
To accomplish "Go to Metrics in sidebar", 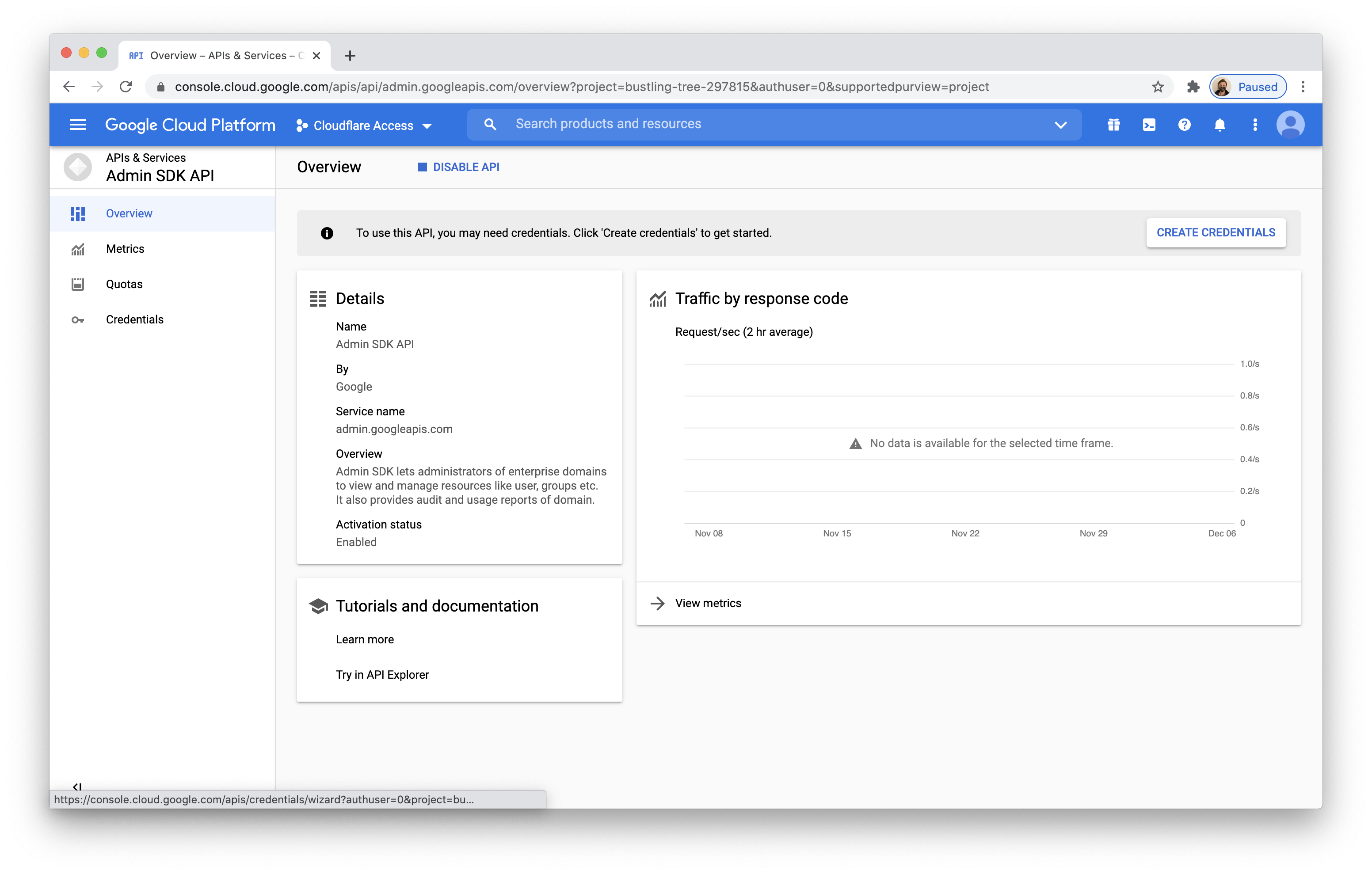I will point(125,249).
